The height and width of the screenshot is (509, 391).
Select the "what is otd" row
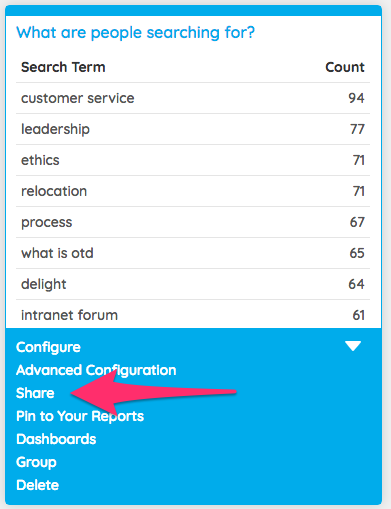193,253
